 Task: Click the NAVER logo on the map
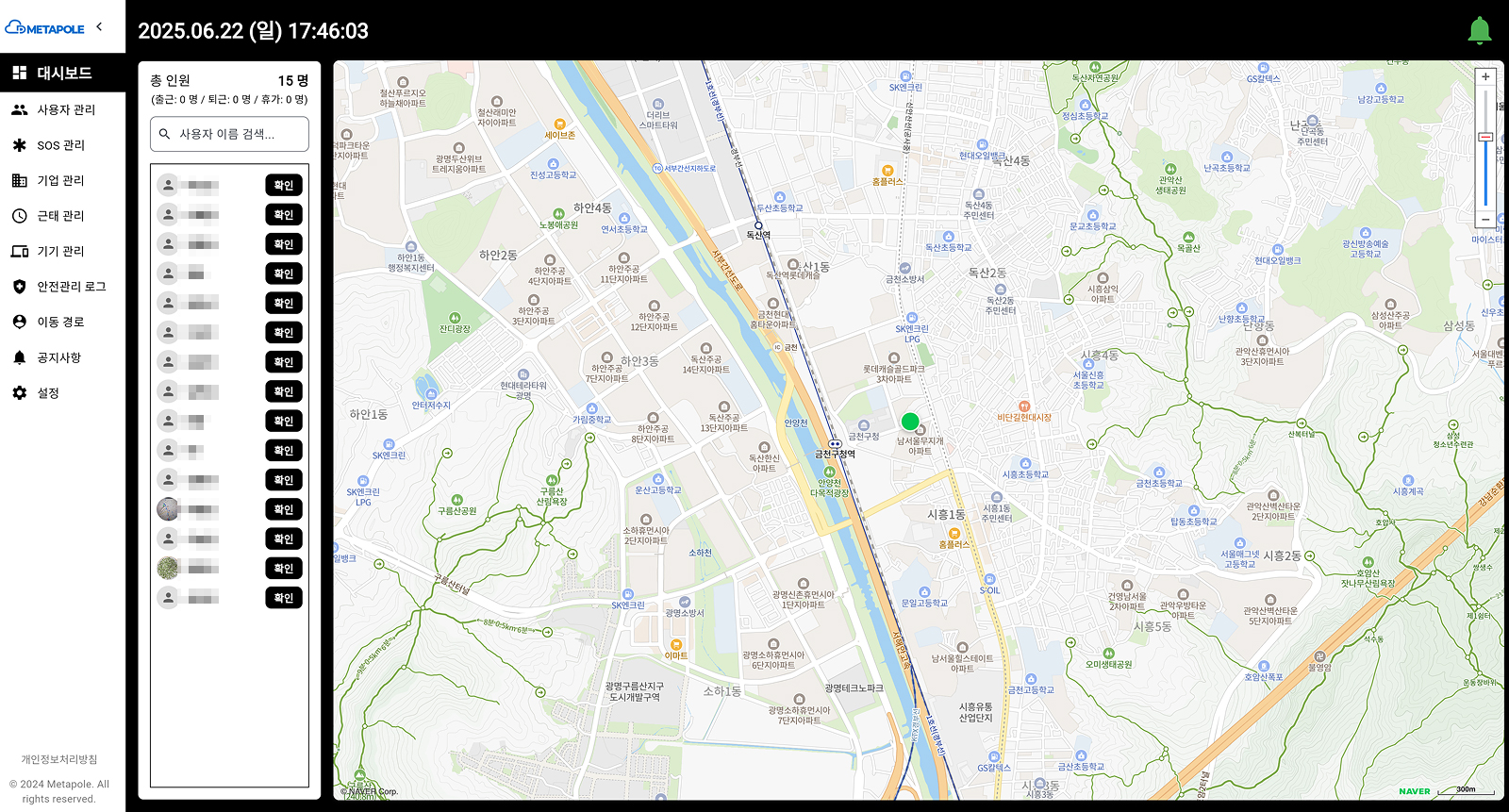click(x=1415, y=791)
